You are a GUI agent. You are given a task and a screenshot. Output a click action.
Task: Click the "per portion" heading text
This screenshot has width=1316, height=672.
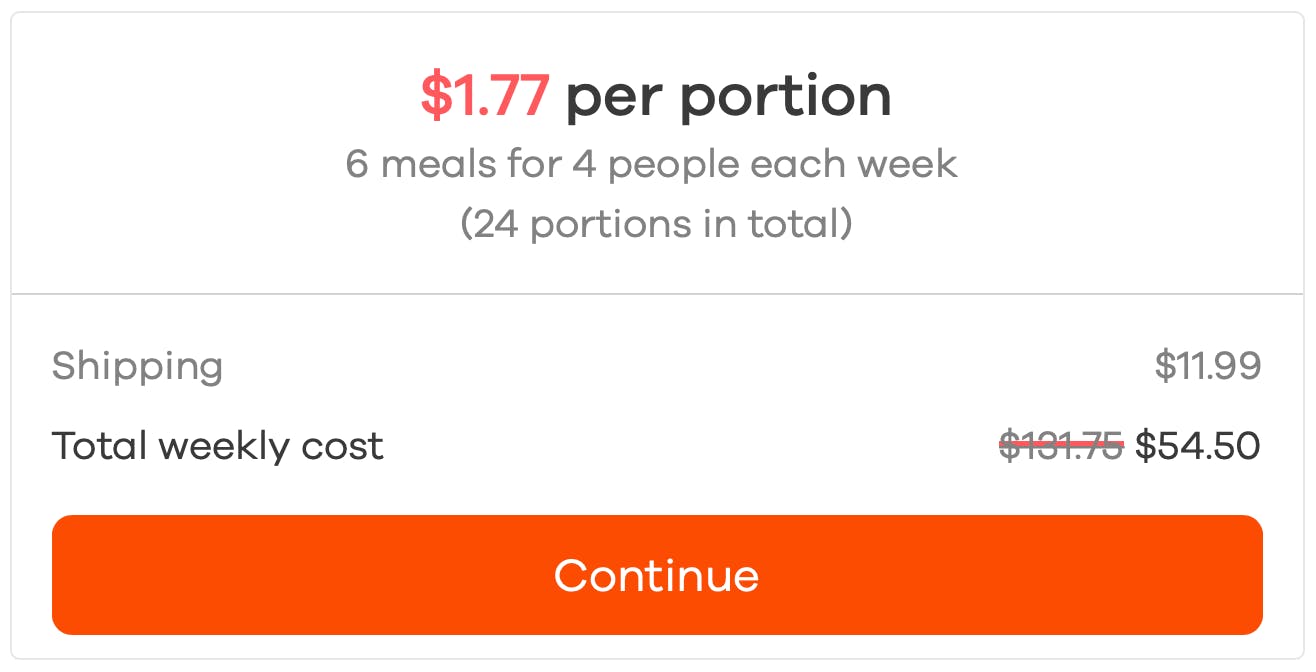click(728, 97)
